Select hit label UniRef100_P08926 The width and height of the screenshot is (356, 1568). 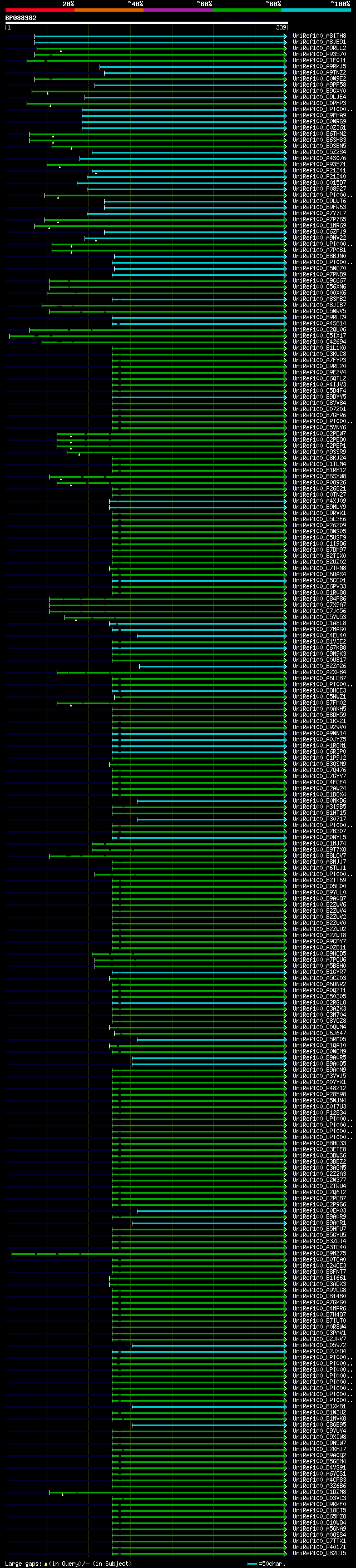coord(319,483)
